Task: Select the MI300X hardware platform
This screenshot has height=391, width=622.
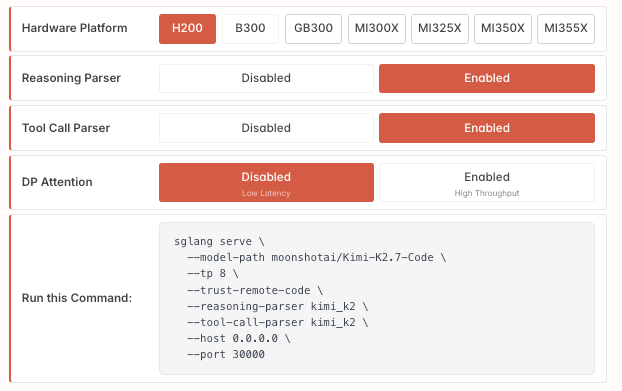Action: (377, 29)
